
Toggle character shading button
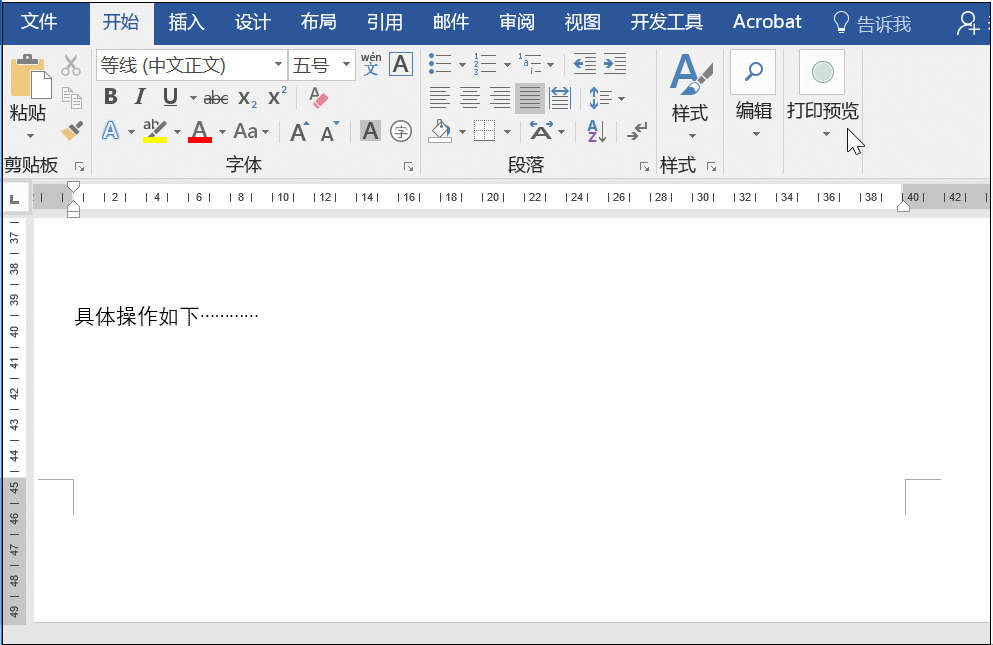pos(370,131)
